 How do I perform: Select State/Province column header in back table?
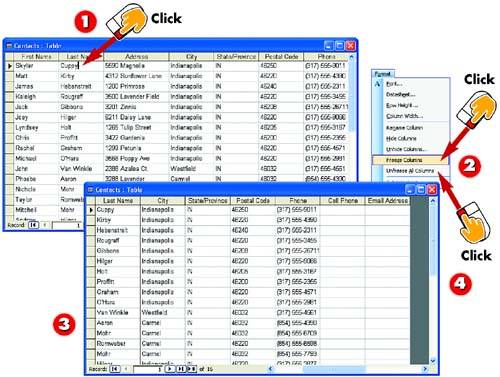click(236, 57)
